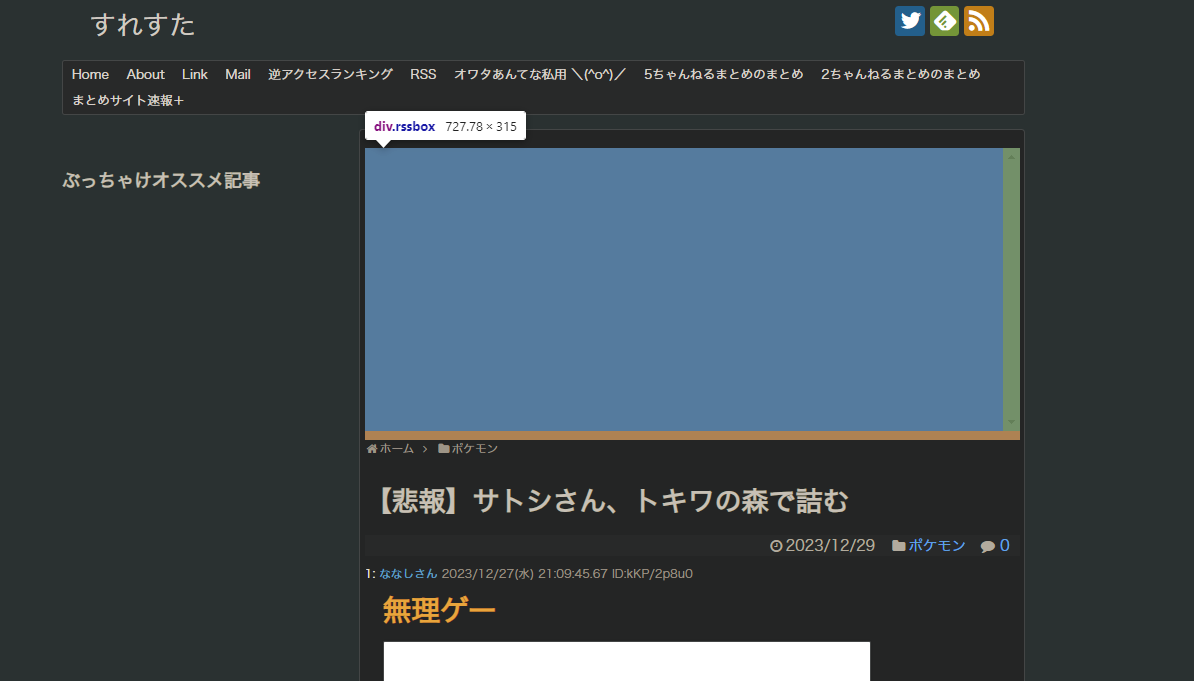Click the ポケモン category link
The height and width of the screenshot is (681, 1194).
(936, 545)
